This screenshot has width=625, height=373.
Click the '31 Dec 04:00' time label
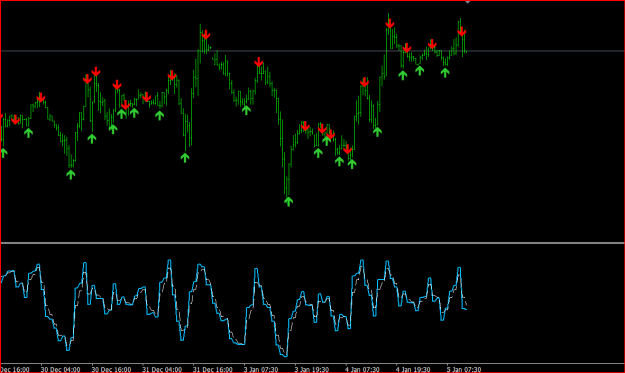coord(162,369)
